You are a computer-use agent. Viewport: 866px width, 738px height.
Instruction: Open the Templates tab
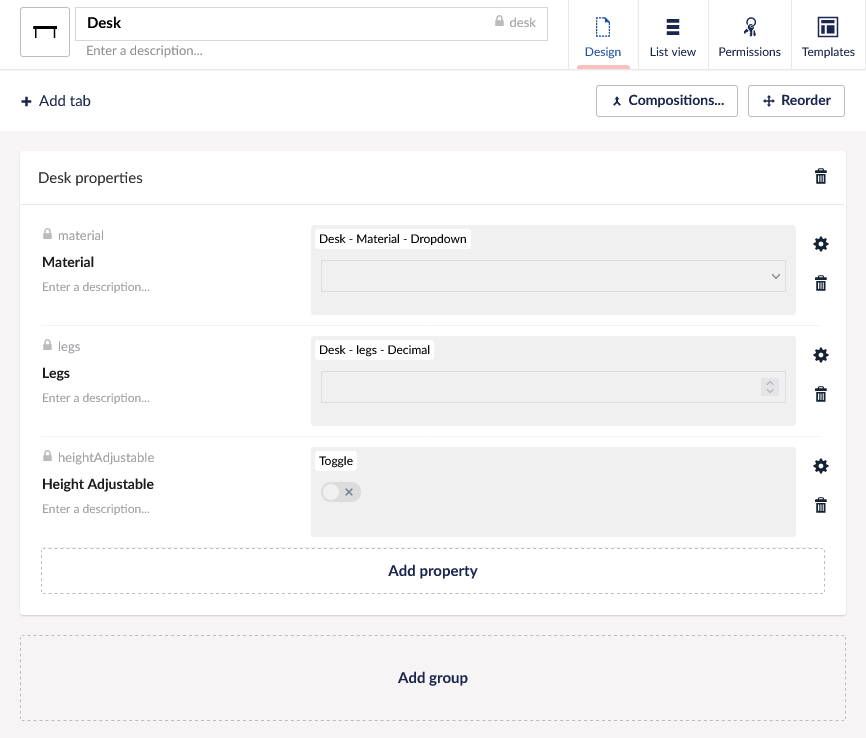coord(828,36)
